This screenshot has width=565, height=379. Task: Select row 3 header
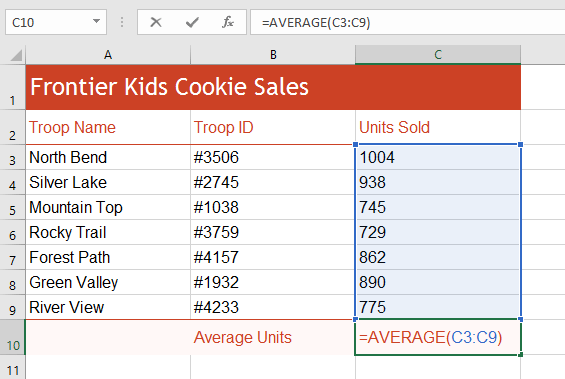(x=13, y=157)
